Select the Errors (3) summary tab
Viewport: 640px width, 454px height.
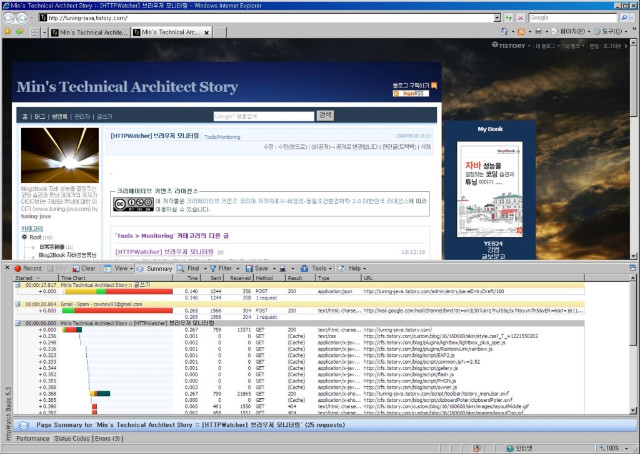(x=107, y=438)
